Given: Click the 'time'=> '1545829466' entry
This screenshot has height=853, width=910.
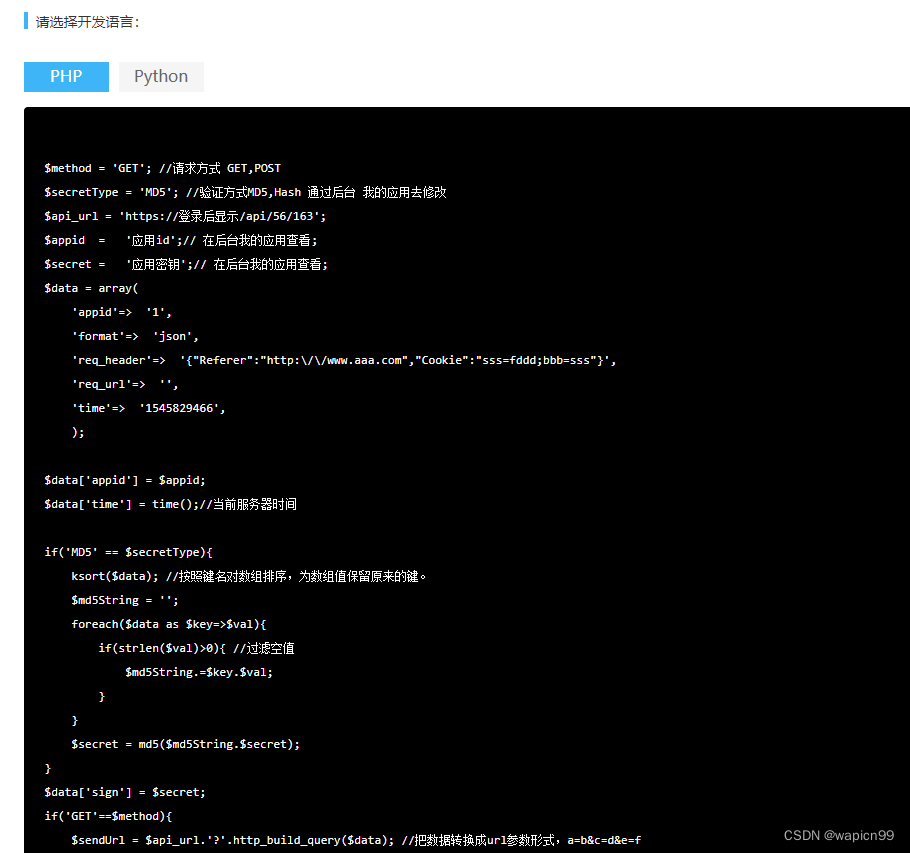Looking at the screenshot, I should coord(148,408).
